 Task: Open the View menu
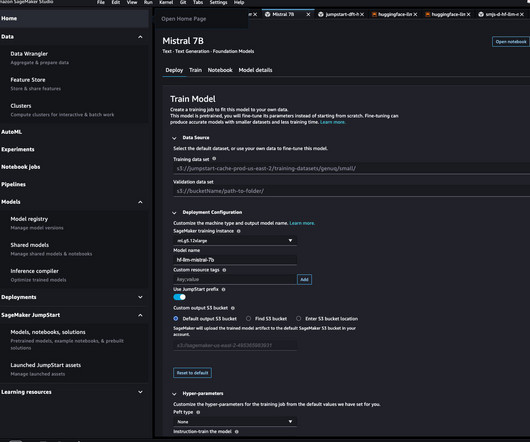pyautogui.click(x=132, y=2)
